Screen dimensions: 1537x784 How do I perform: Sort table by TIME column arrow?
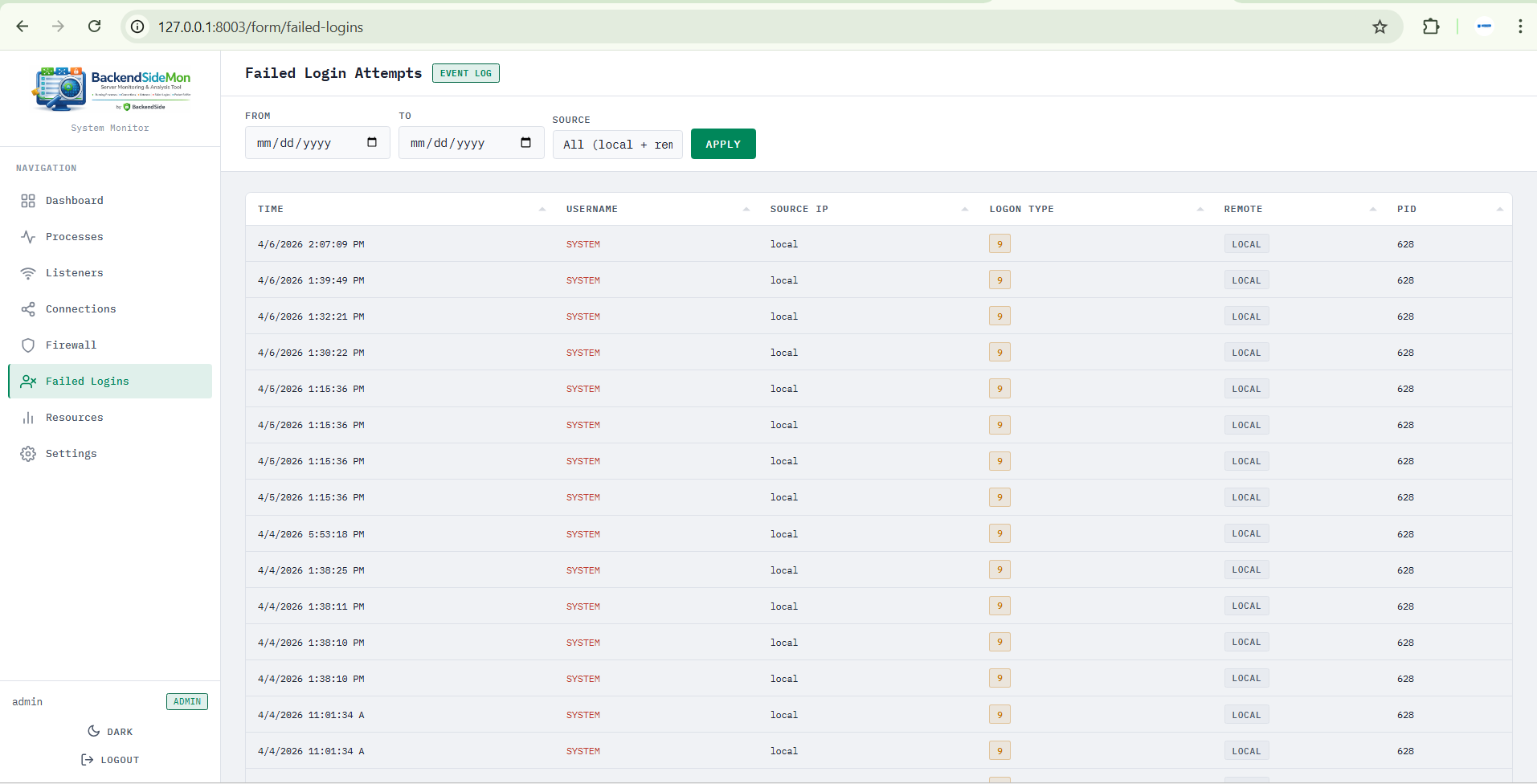click(542, 209)
